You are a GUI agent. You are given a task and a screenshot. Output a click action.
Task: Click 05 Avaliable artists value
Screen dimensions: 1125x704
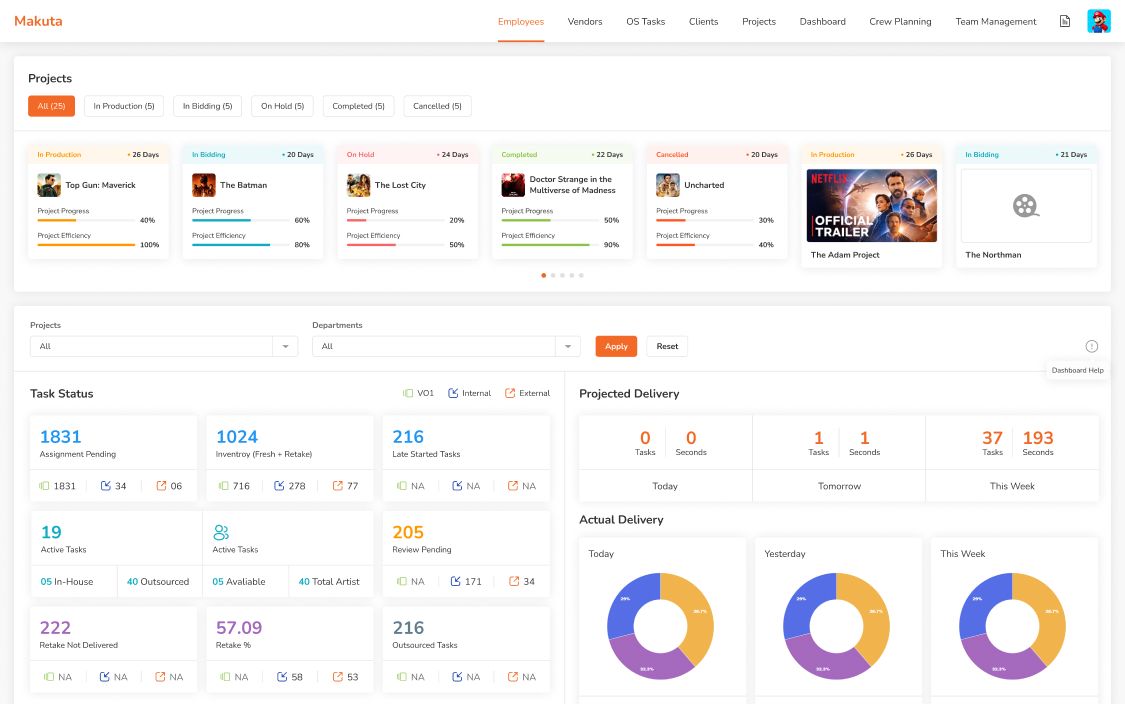[x=239, y=582]
